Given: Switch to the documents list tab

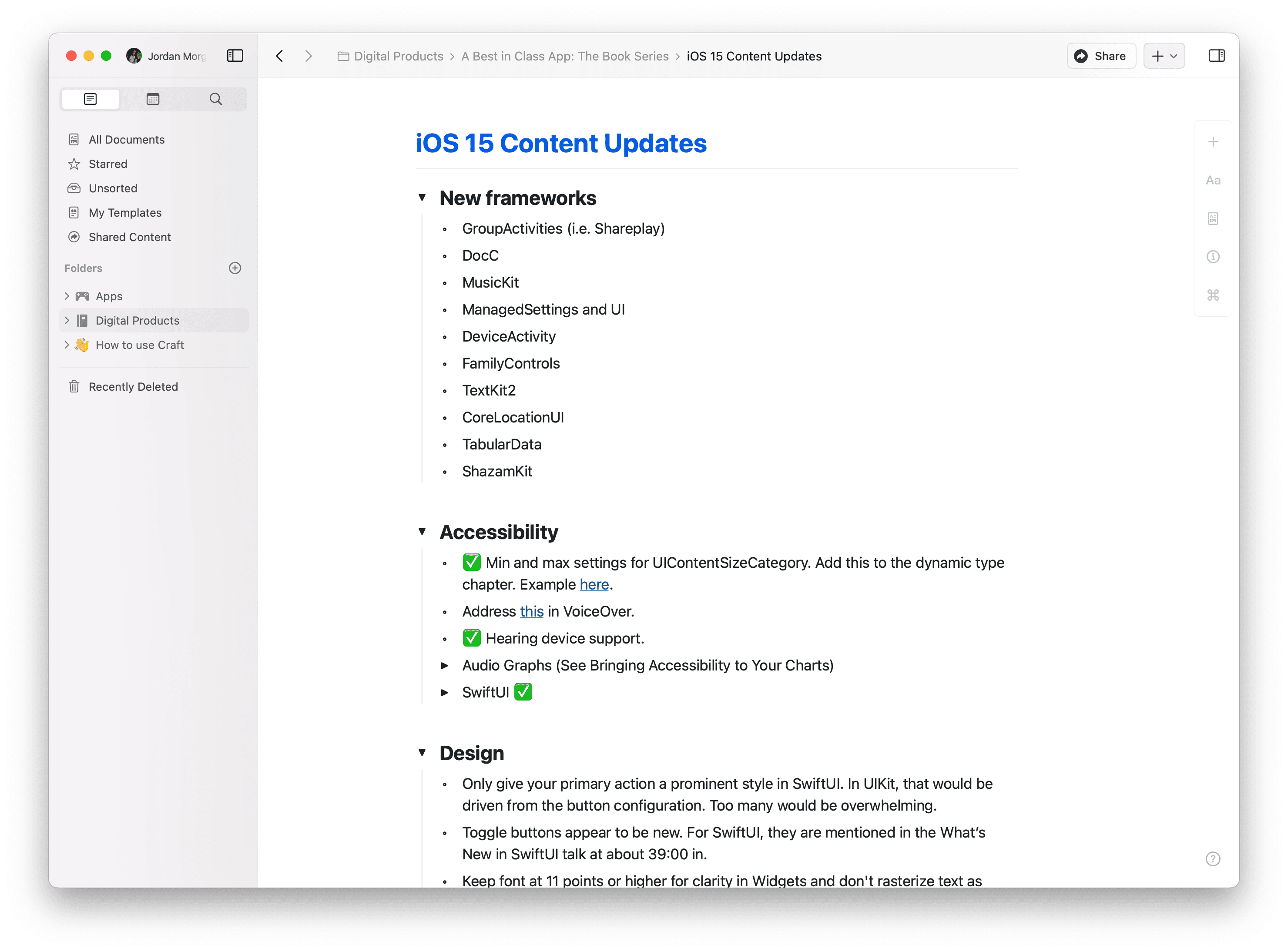Looking at the screenshot, I should point(91,99).
